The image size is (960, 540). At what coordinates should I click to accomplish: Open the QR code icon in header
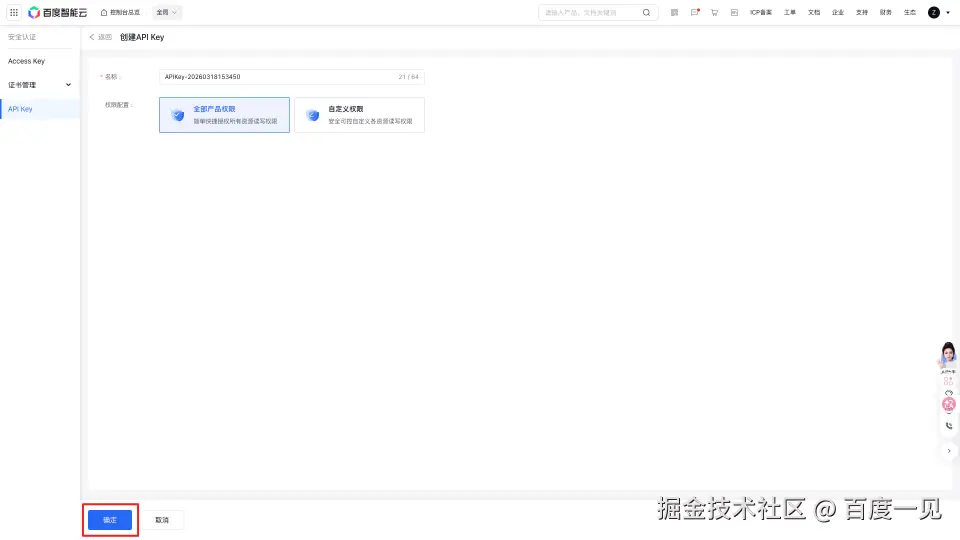(674, 12)
